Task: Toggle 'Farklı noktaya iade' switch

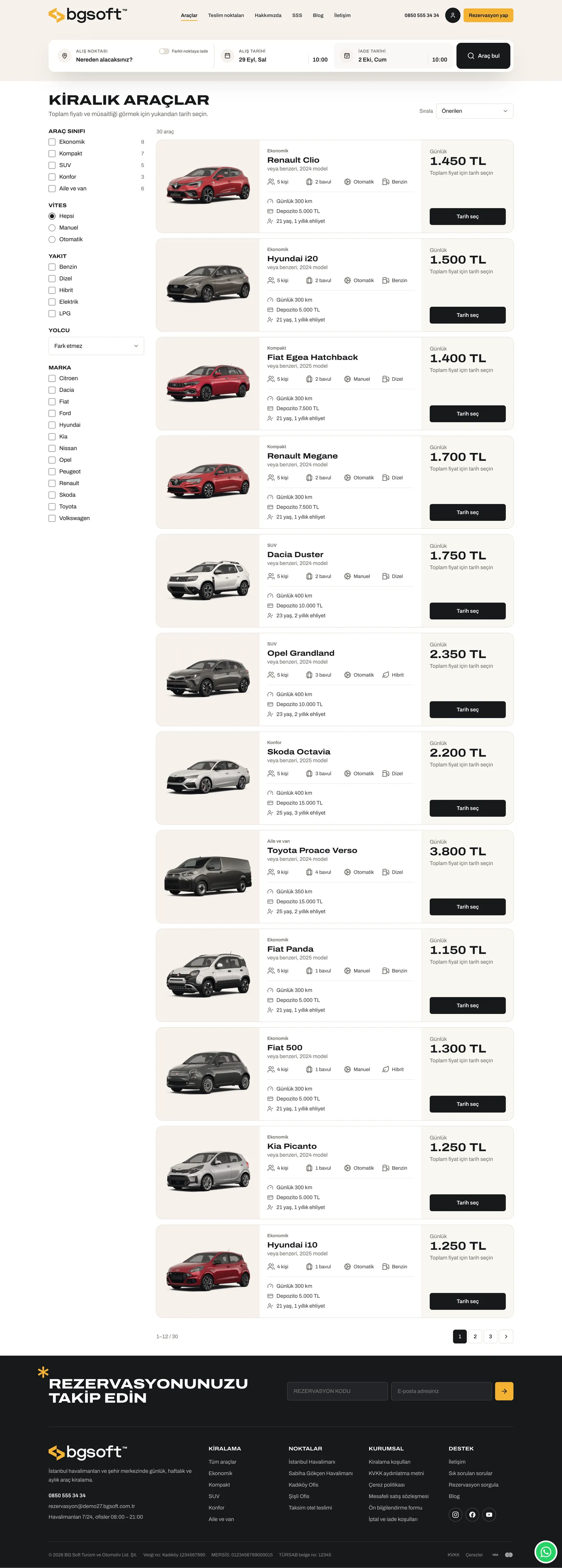Action: point(164,51)
